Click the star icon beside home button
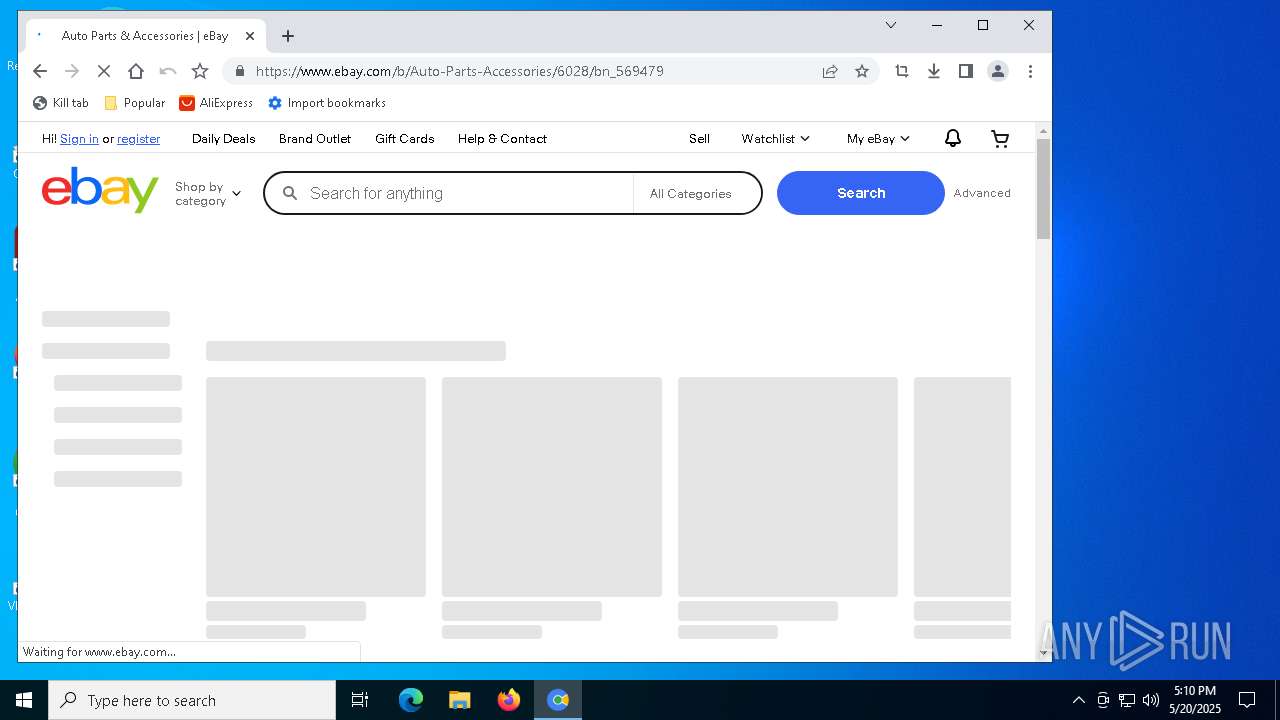The width and height of the screenshot is (1280, 720). (x=200, y=71)
